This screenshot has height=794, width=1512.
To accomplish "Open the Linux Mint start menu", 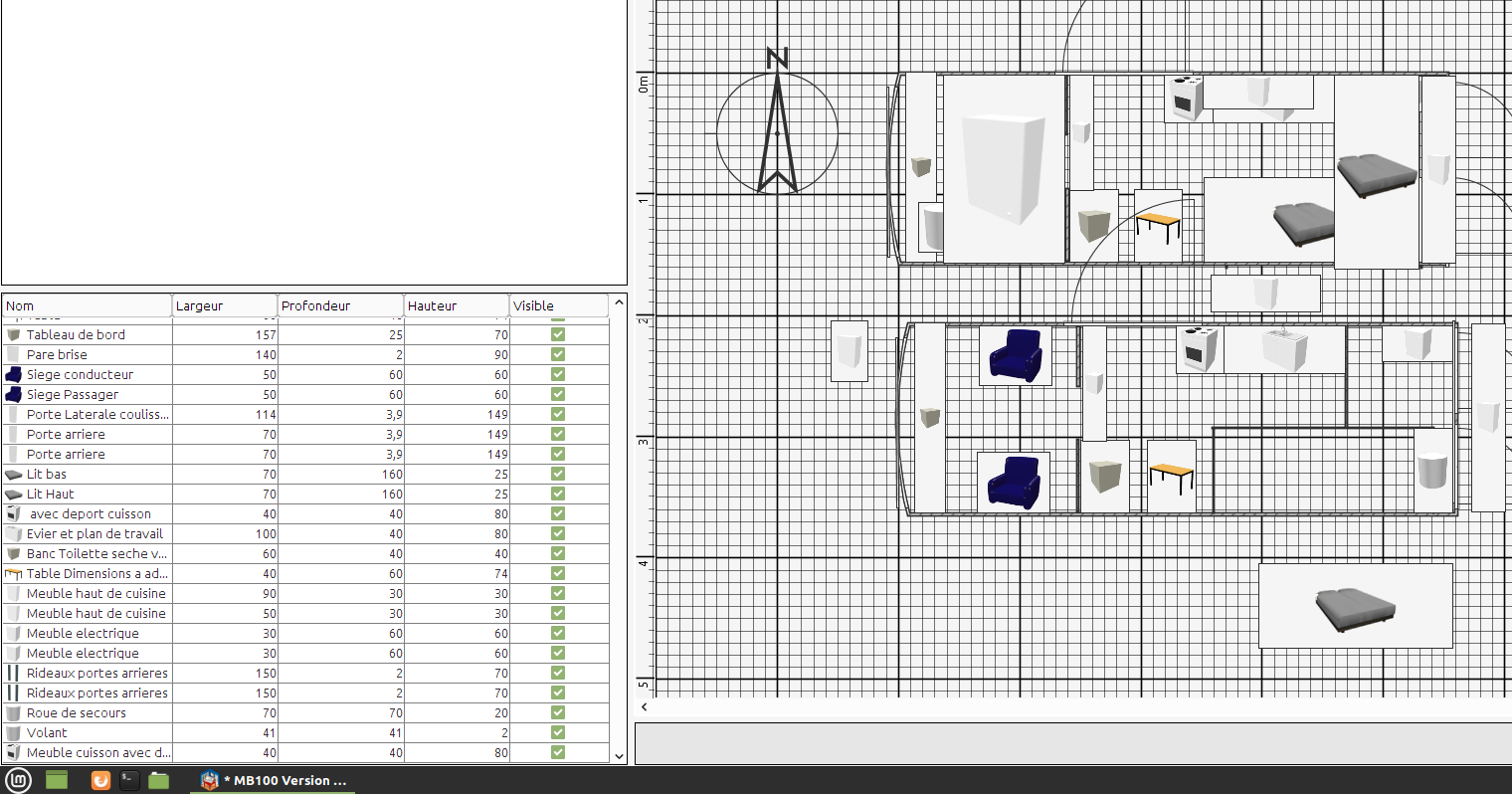I will coord(17,780).
